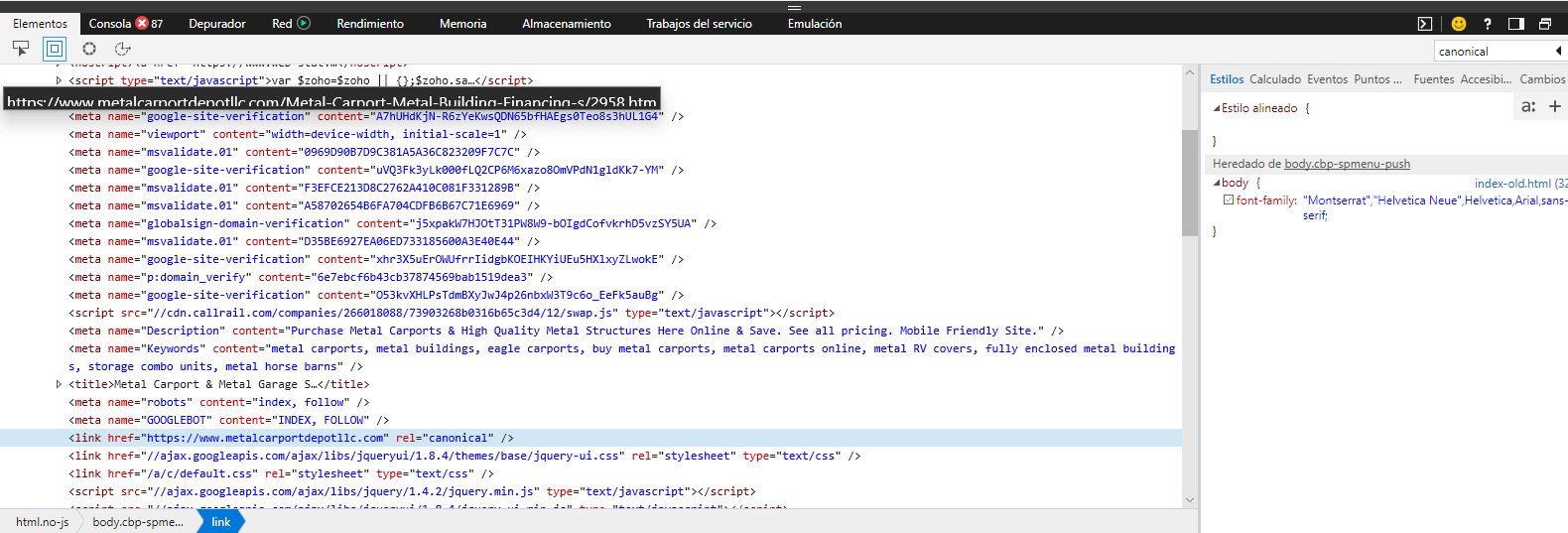Collapse the Estilo alineado section

[1217, 108]
